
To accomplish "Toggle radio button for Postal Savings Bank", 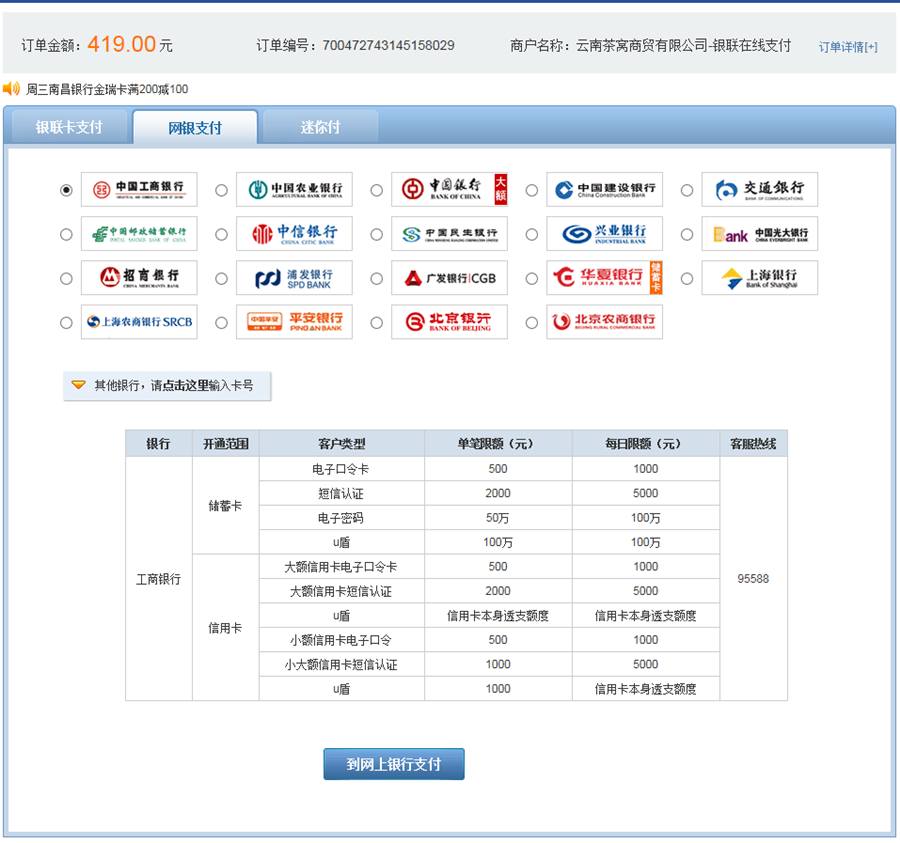I will (66, 234).
